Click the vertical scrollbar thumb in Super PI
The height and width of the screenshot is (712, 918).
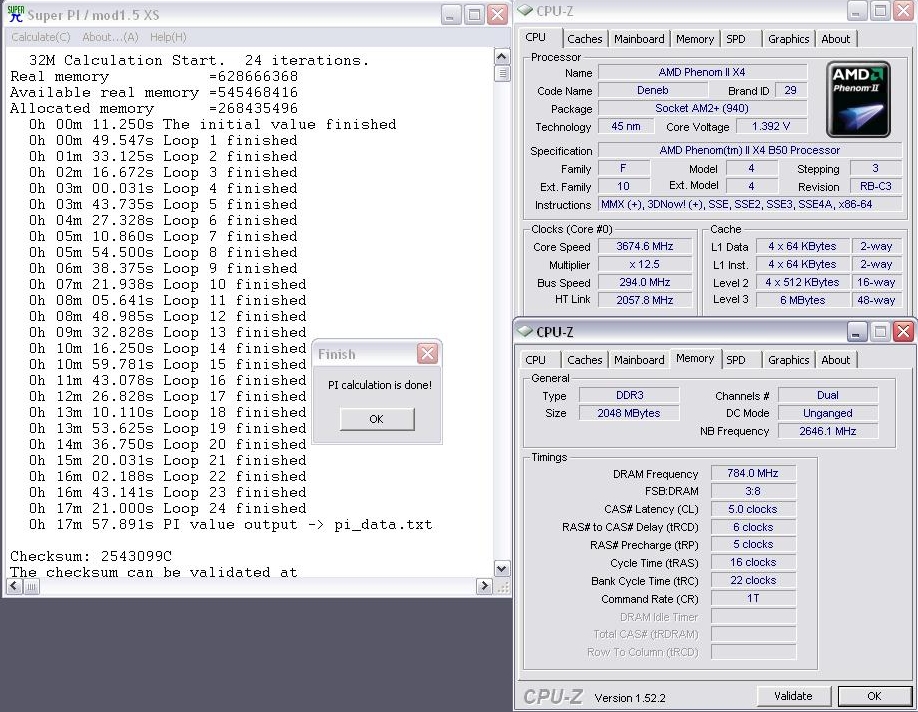coord(502,73)
